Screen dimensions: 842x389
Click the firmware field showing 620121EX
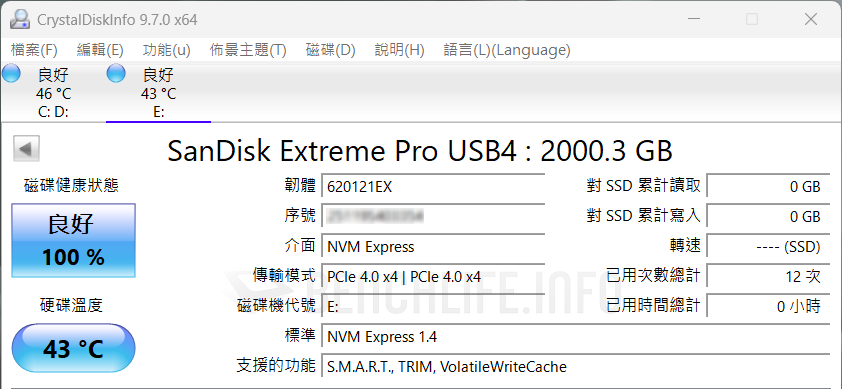pyautogui.click(x=433, y=186)
